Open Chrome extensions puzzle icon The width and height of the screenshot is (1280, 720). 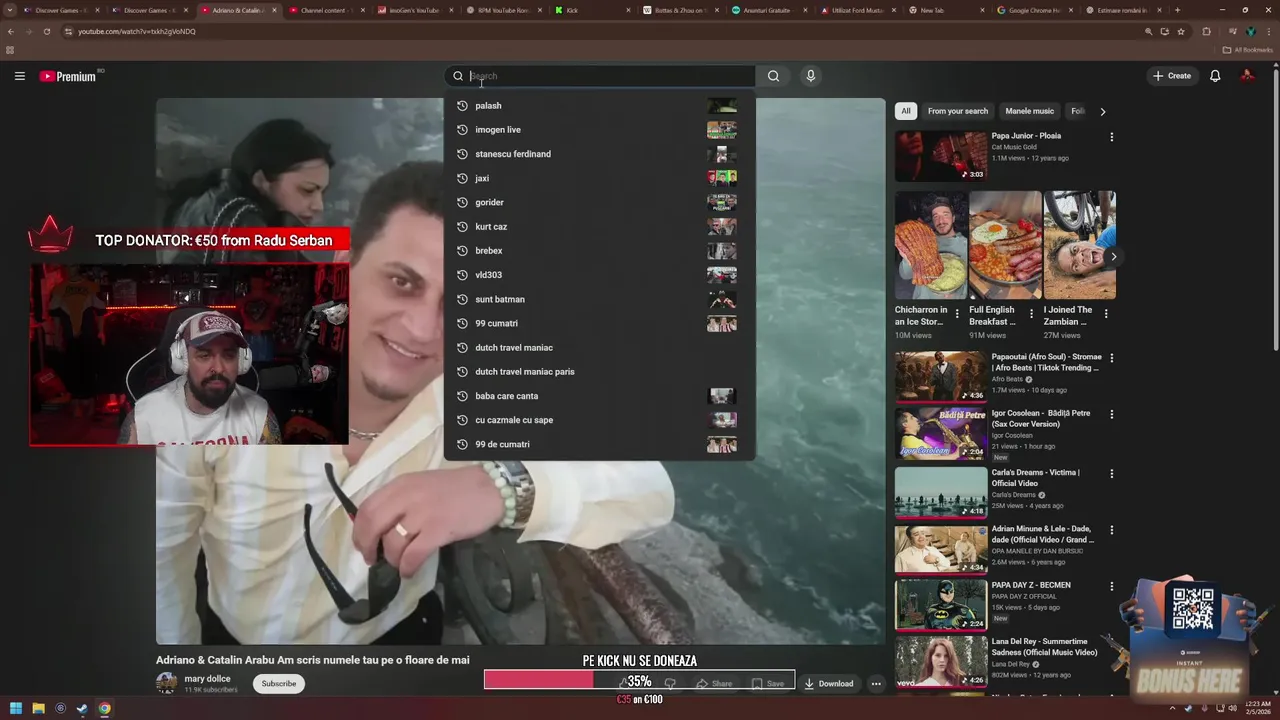pos(1206,31)
